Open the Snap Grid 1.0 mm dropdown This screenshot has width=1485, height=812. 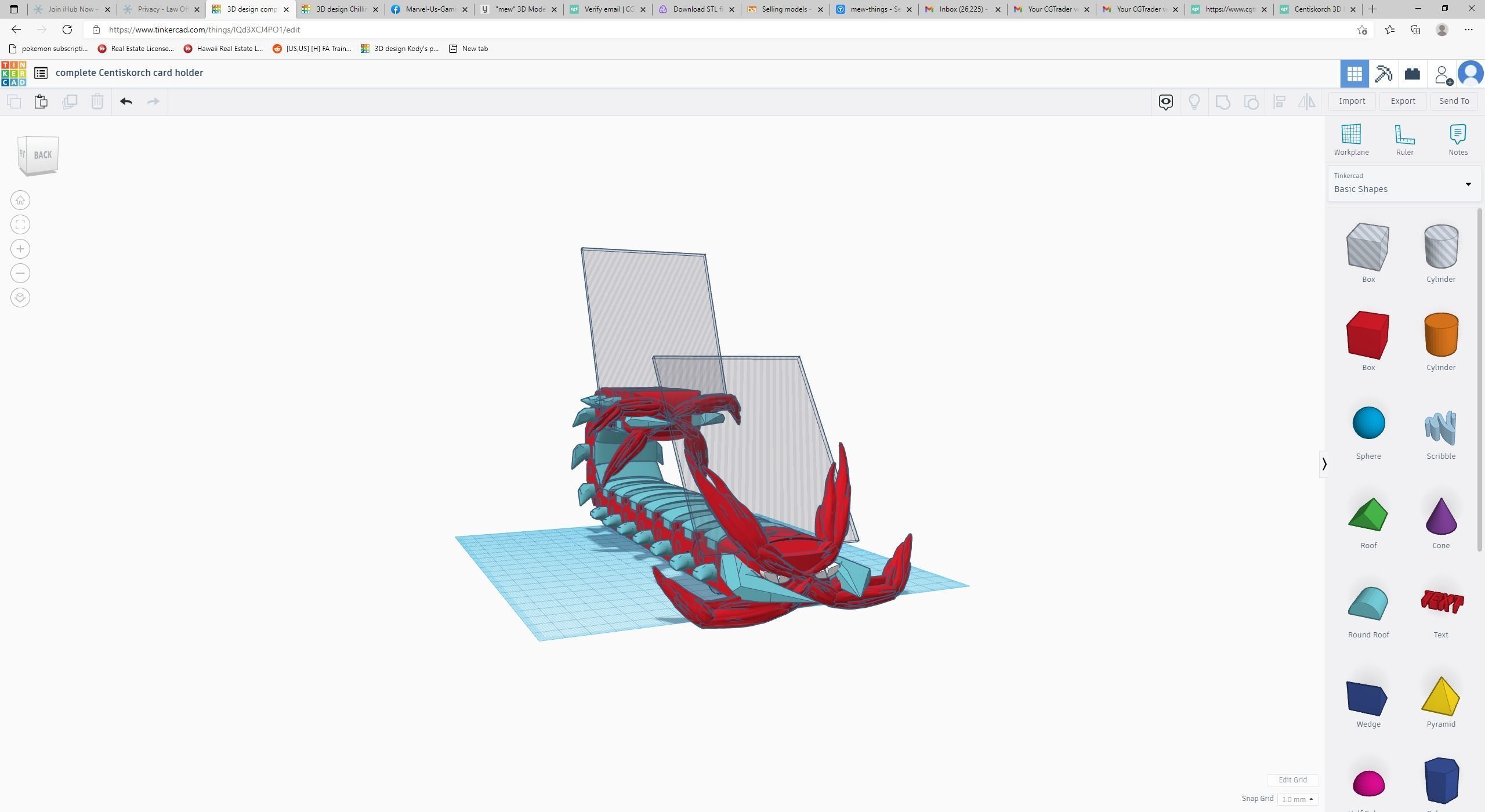[x=1297, y=799]
